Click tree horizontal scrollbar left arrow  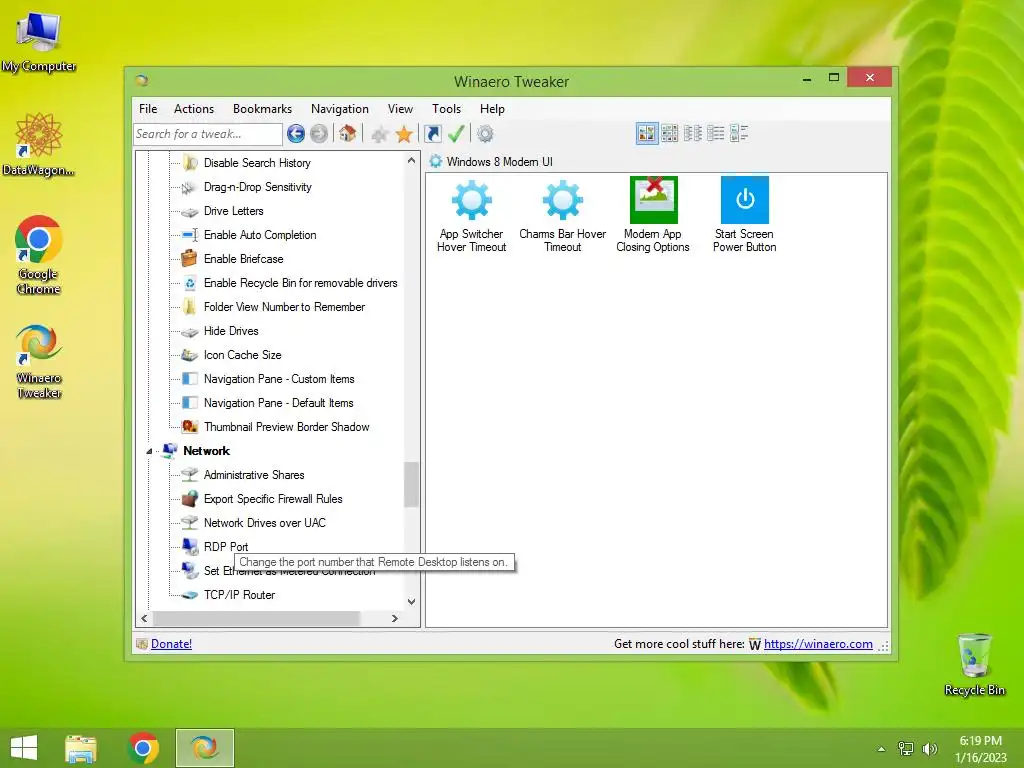(x=144, y=618)
